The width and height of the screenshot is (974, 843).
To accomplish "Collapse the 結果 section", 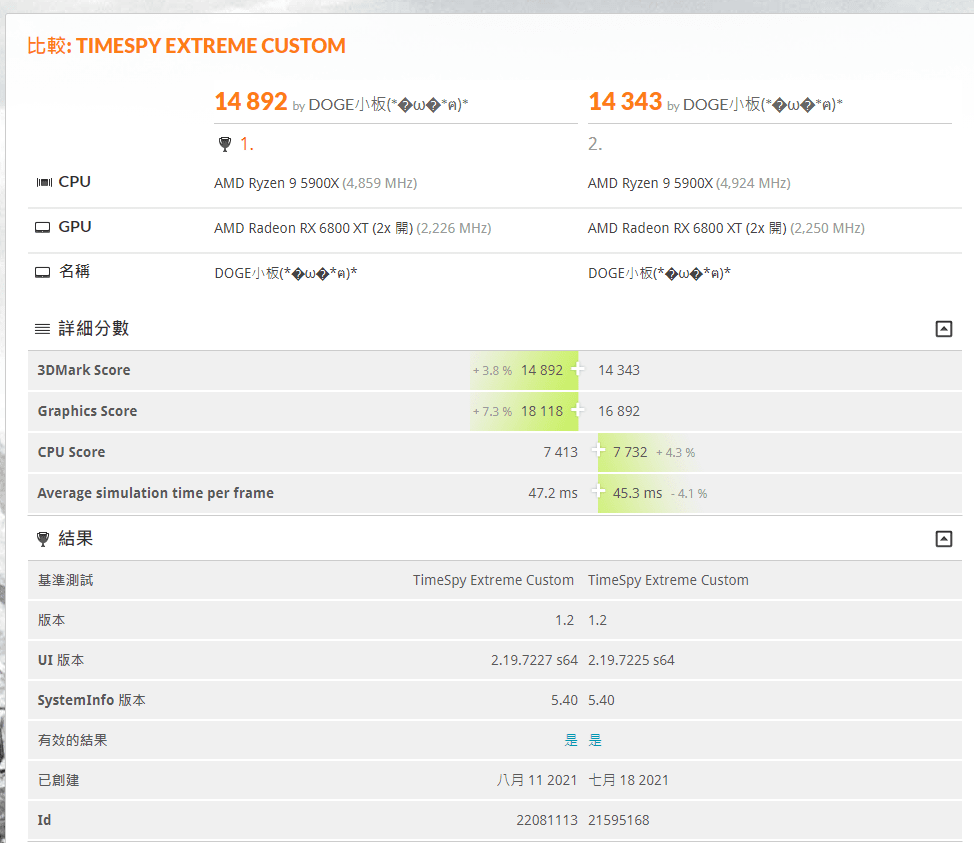I will (943, 539).
